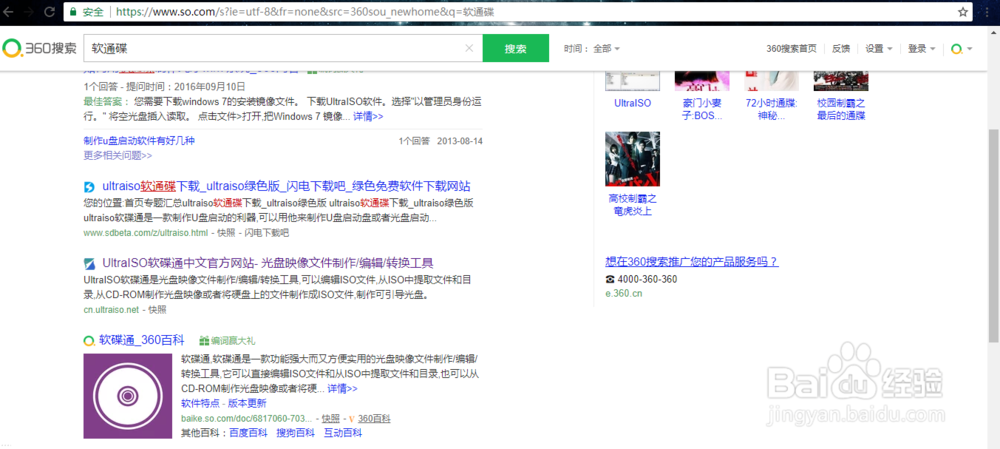Expand the 设置 dropdown menu

tap(878, 48)
